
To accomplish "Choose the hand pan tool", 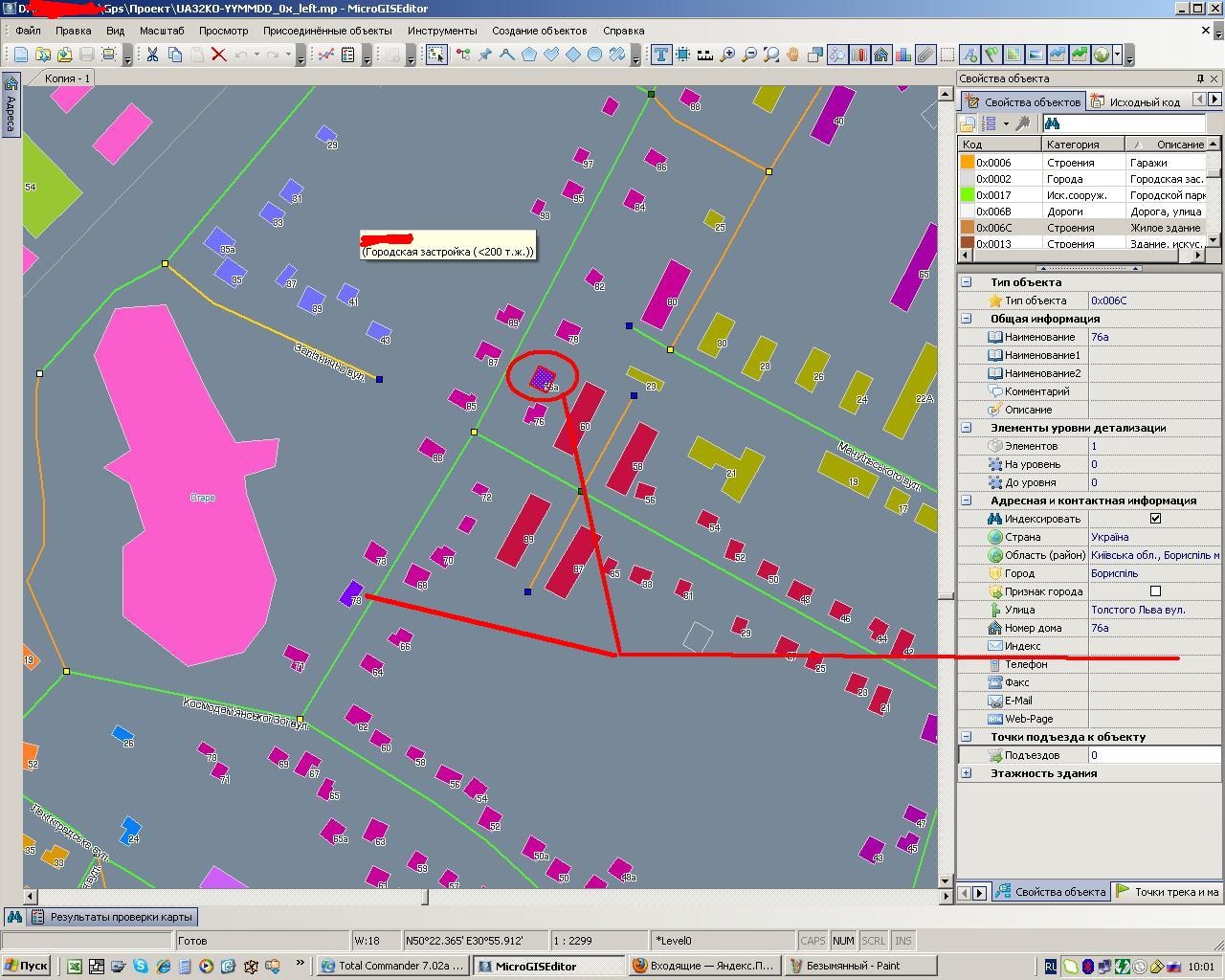I will pos(792,55).
